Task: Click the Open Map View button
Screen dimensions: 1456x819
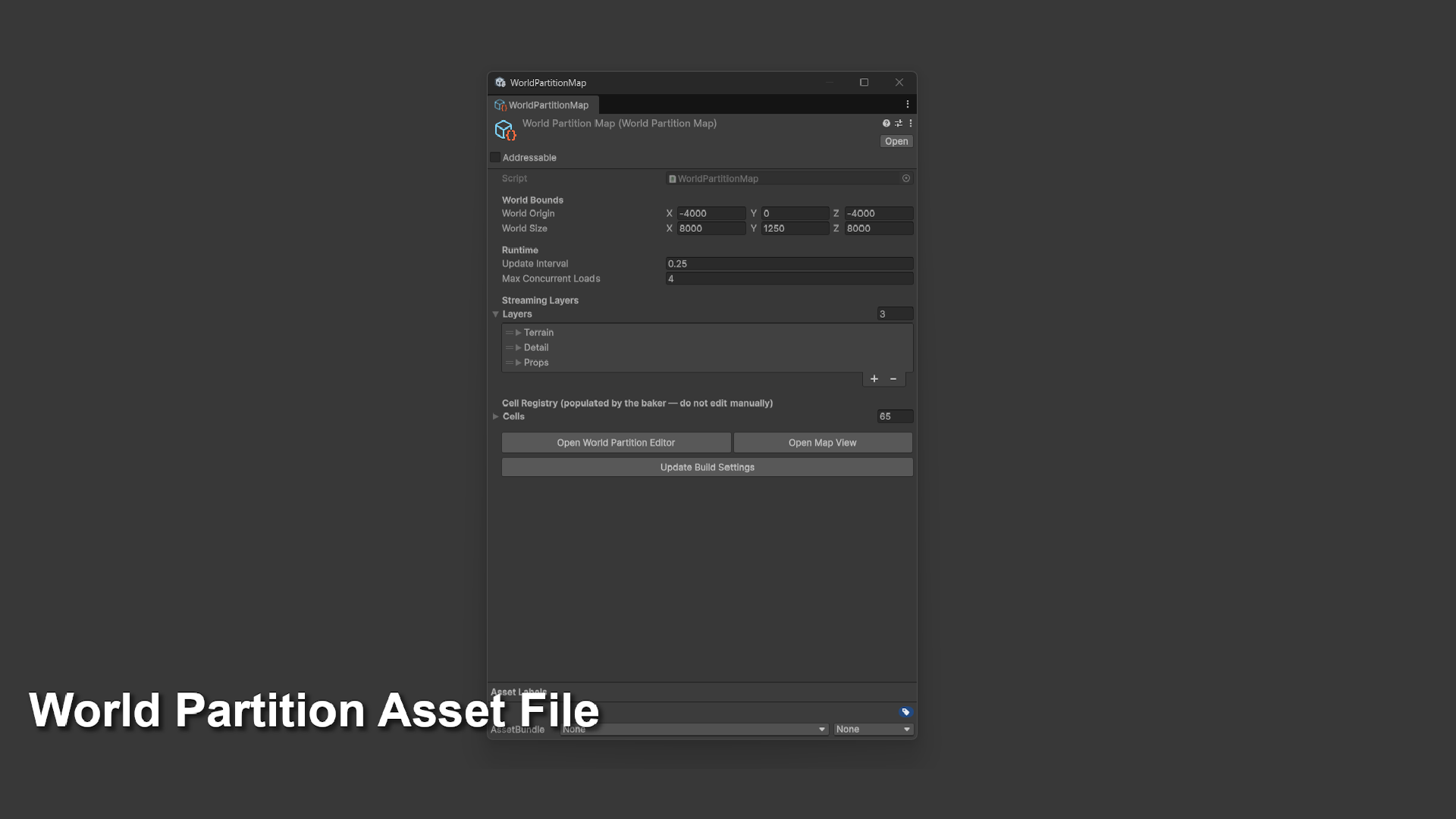Action: point(823,443)
